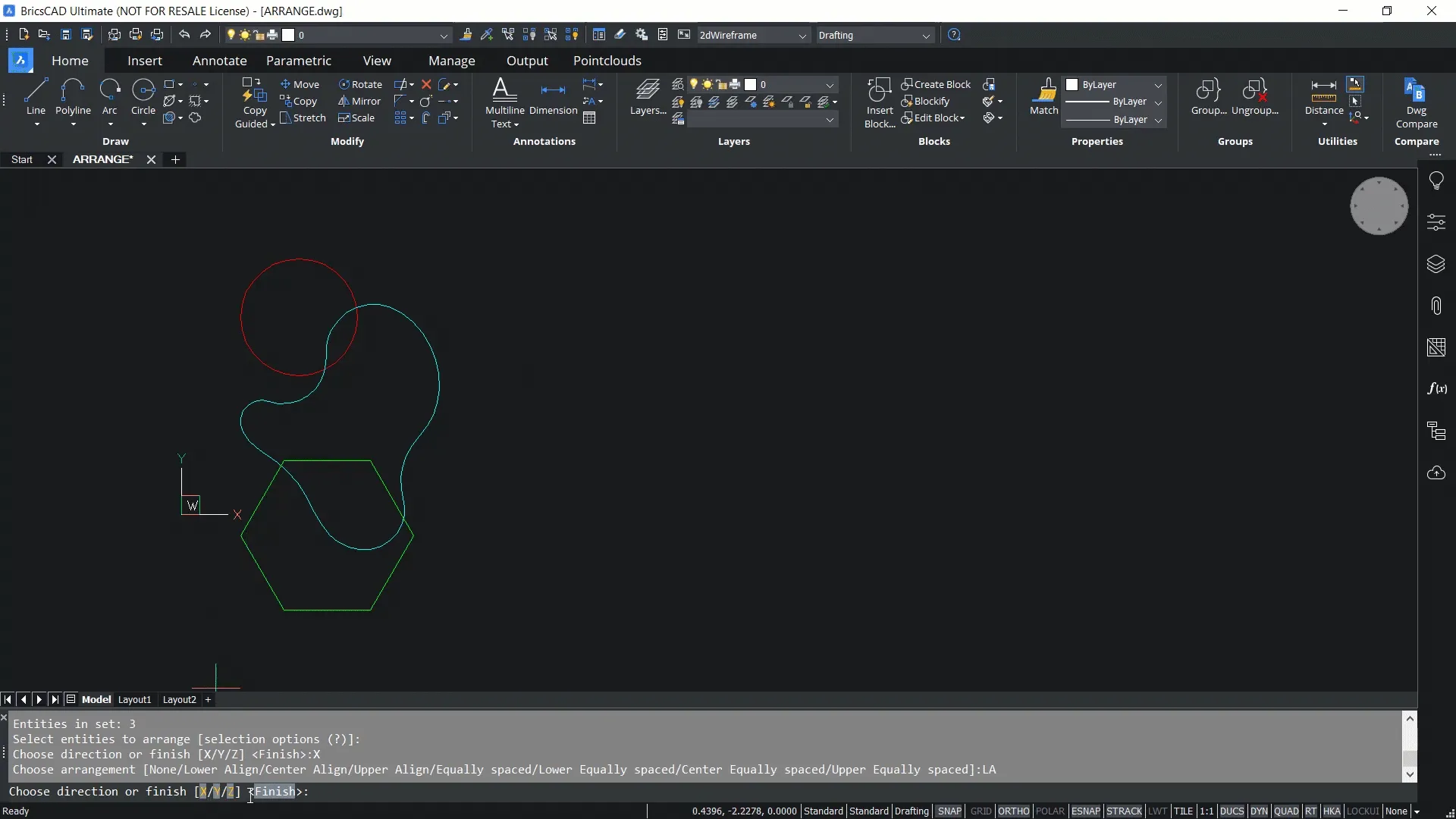
Task: Insert Multiline Text annotation
Action: pos(504,103)
